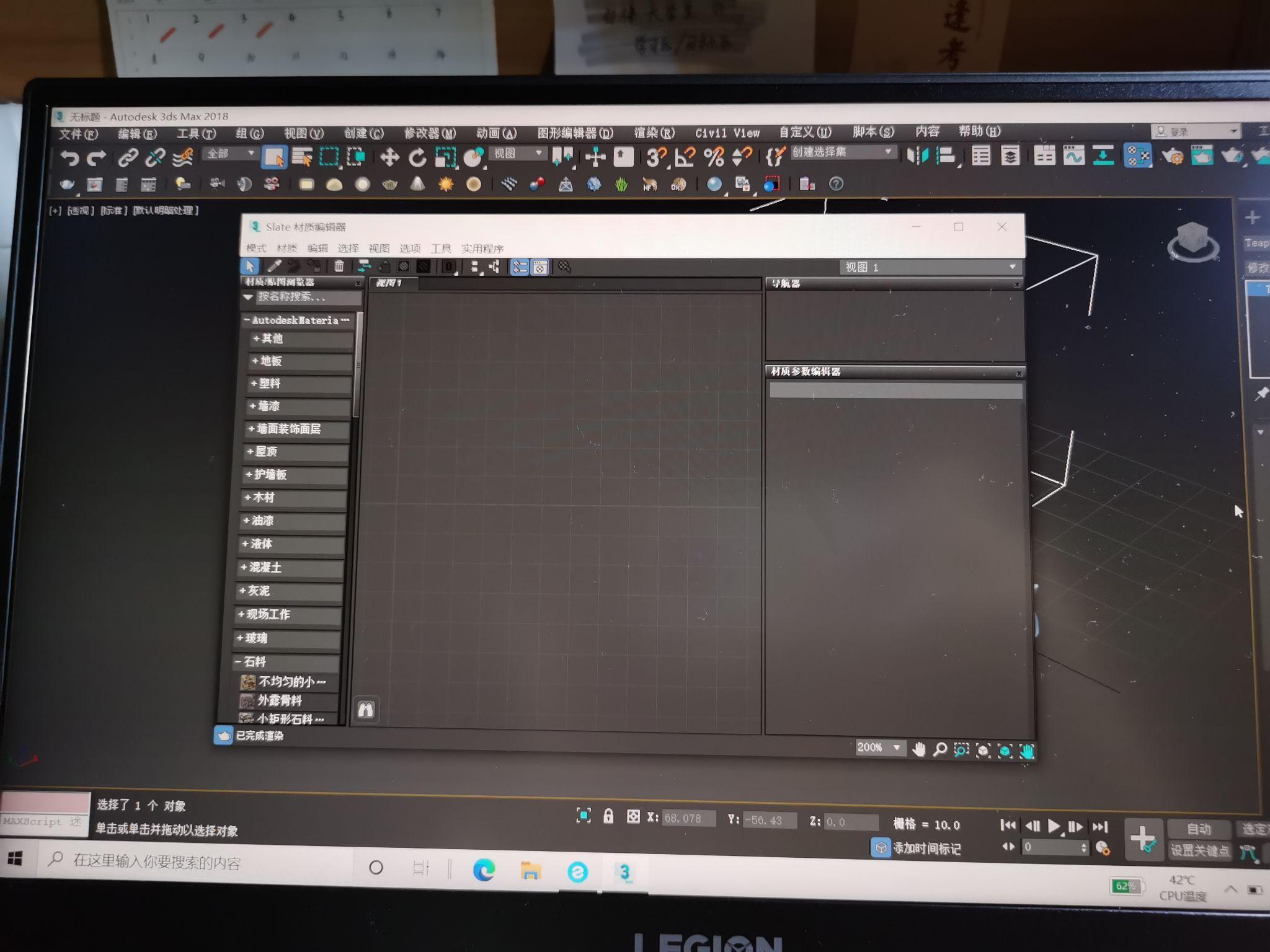Click Zoom magnifier in Slate editor bottom bar

click(939, 750)
